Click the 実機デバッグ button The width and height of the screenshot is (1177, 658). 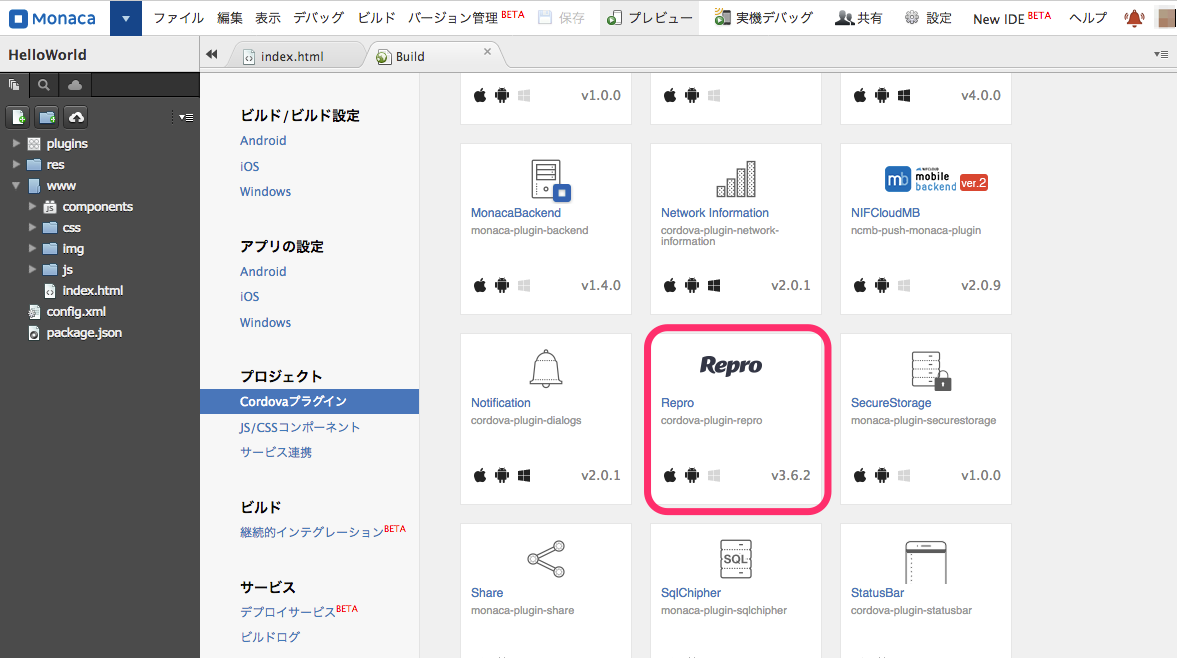click(x=763, y=18)
